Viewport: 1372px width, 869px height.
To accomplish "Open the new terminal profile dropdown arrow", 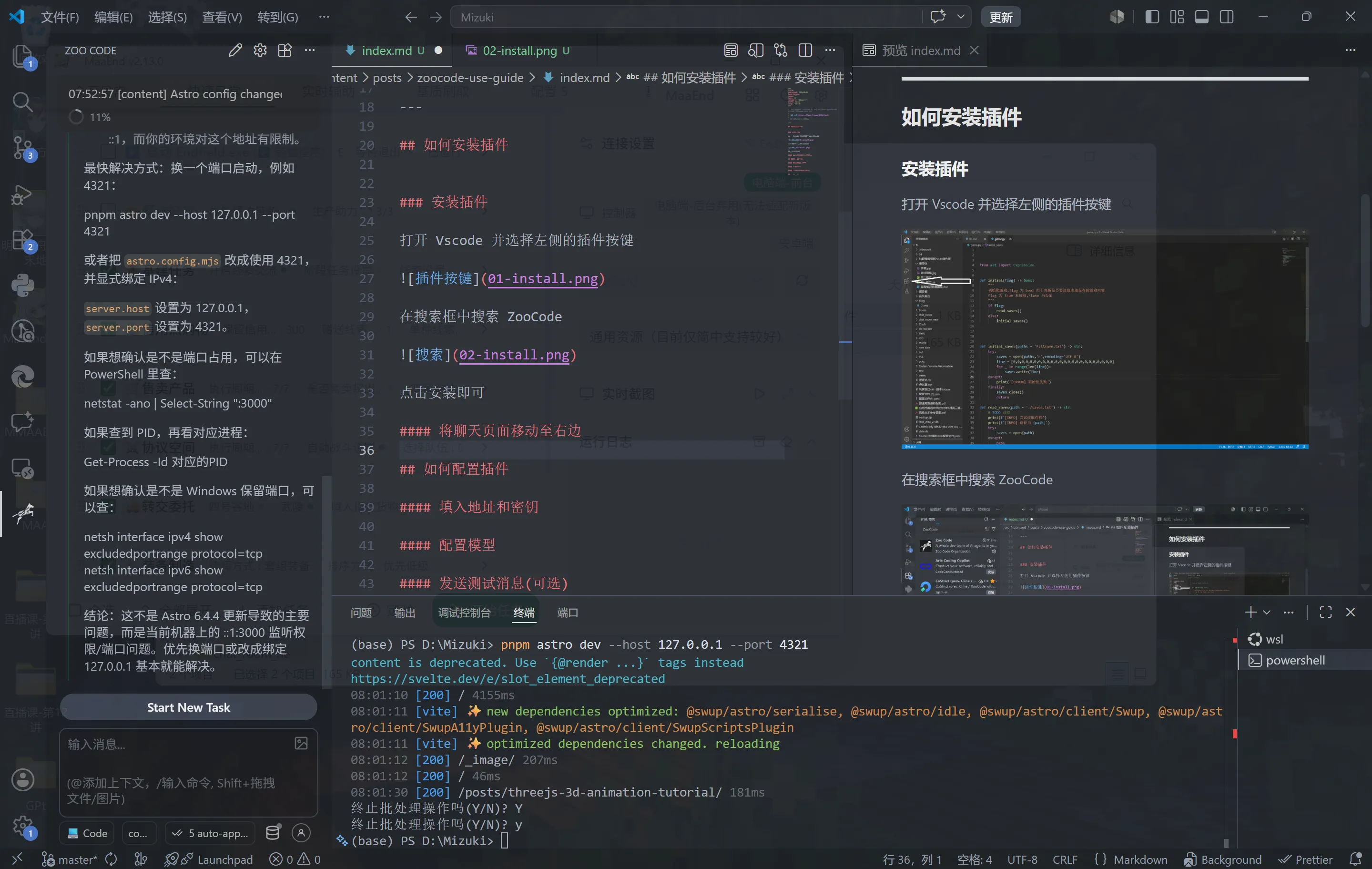I will [x=1267, y=612].
